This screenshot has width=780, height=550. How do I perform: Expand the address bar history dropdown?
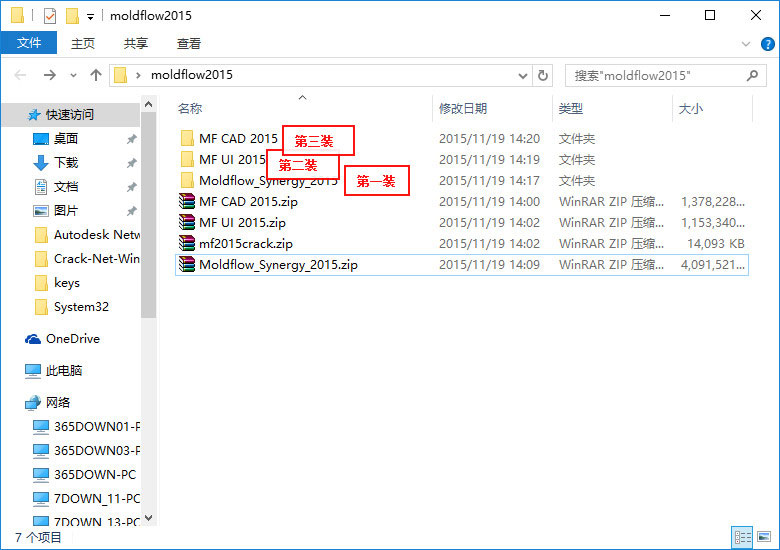coord(522,76)
